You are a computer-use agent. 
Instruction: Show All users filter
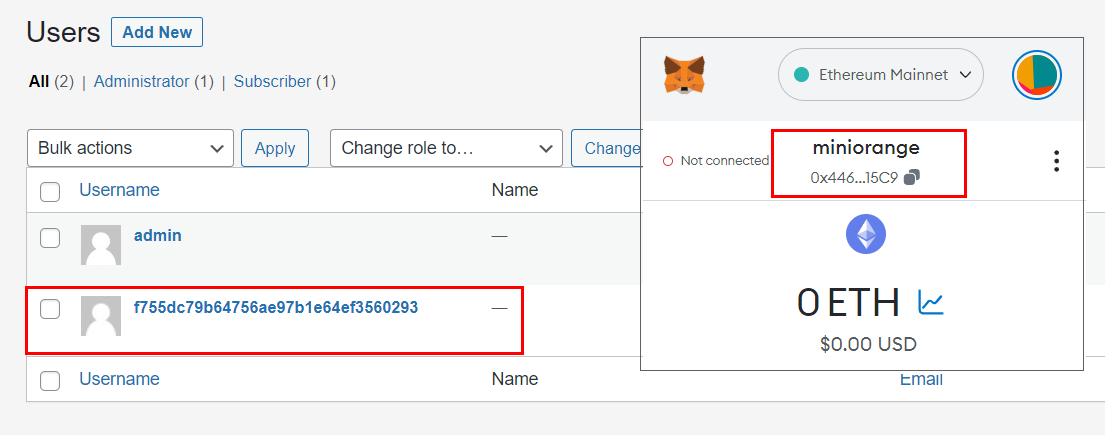[39, 82]
